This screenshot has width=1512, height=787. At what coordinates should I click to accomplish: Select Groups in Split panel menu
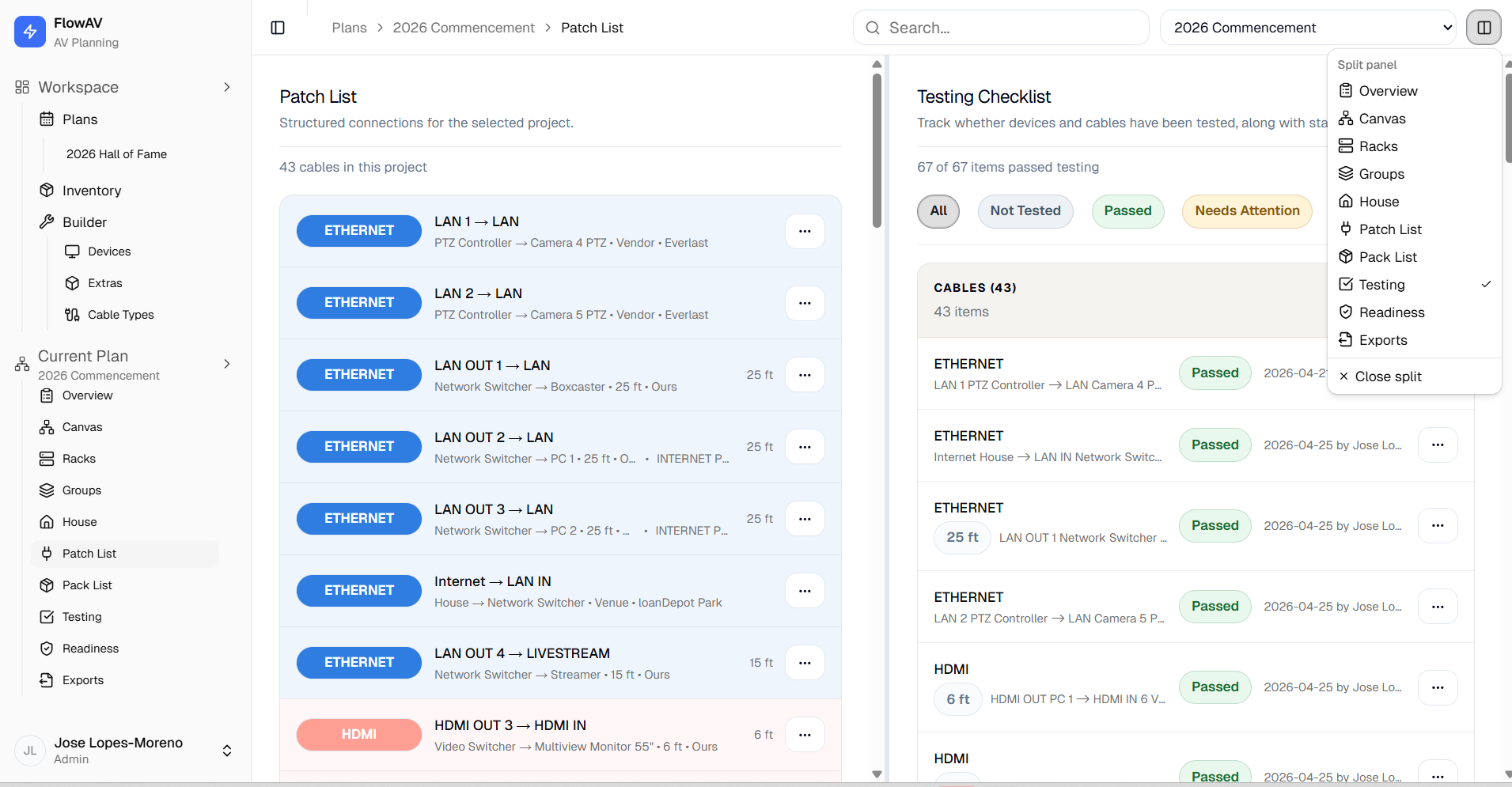pyautogui.click(x=1415, y=174)
